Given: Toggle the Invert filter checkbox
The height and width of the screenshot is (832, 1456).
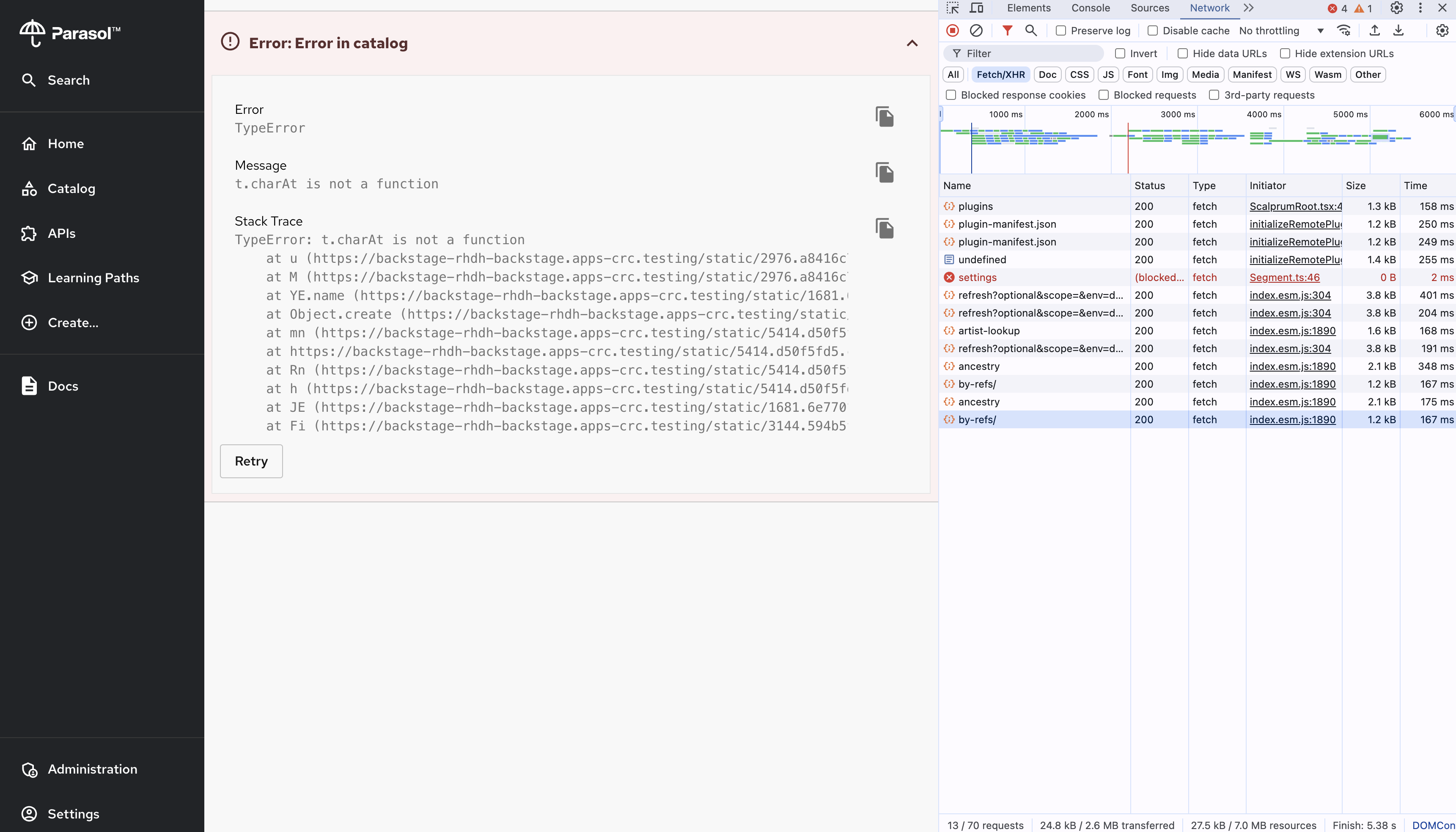Looking at the screenshot, I should point(1120,54).
